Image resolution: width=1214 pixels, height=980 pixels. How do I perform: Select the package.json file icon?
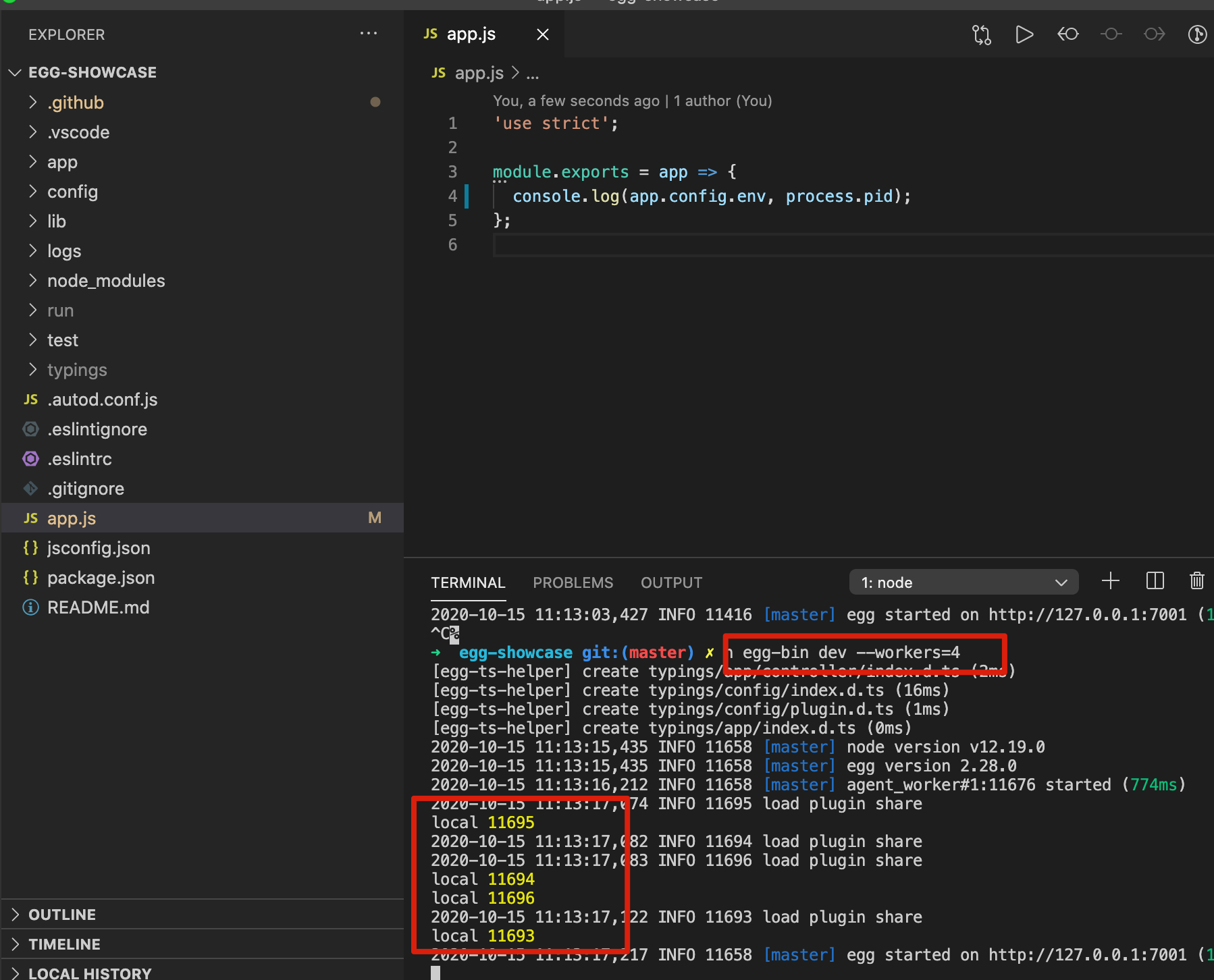(x=30, y=577)
